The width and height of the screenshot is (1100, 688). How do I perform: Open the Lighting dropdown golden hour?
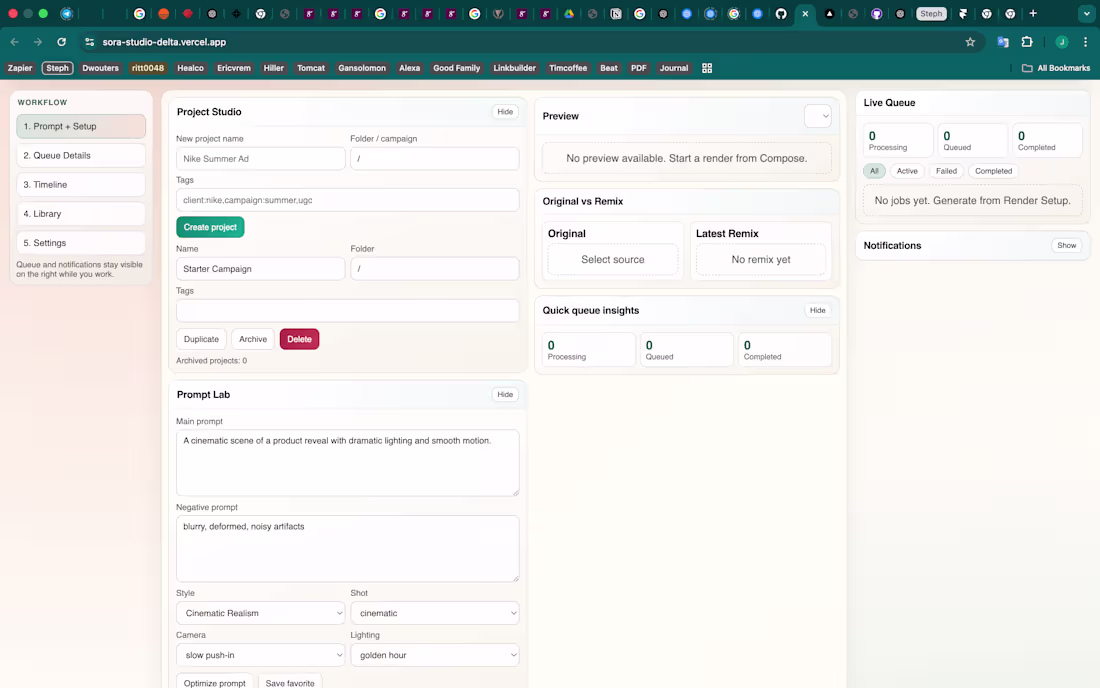(x=435, y=655)
